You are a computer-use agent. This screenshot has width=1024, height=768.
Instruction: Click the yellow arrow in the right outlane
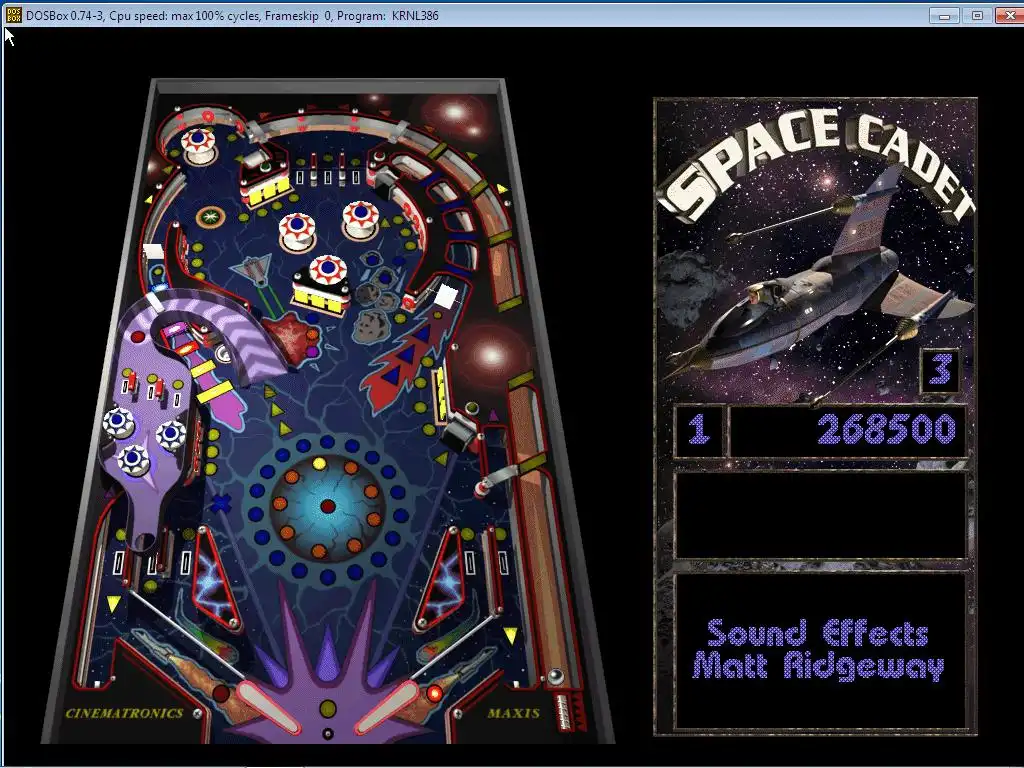(x=511, y=635)
